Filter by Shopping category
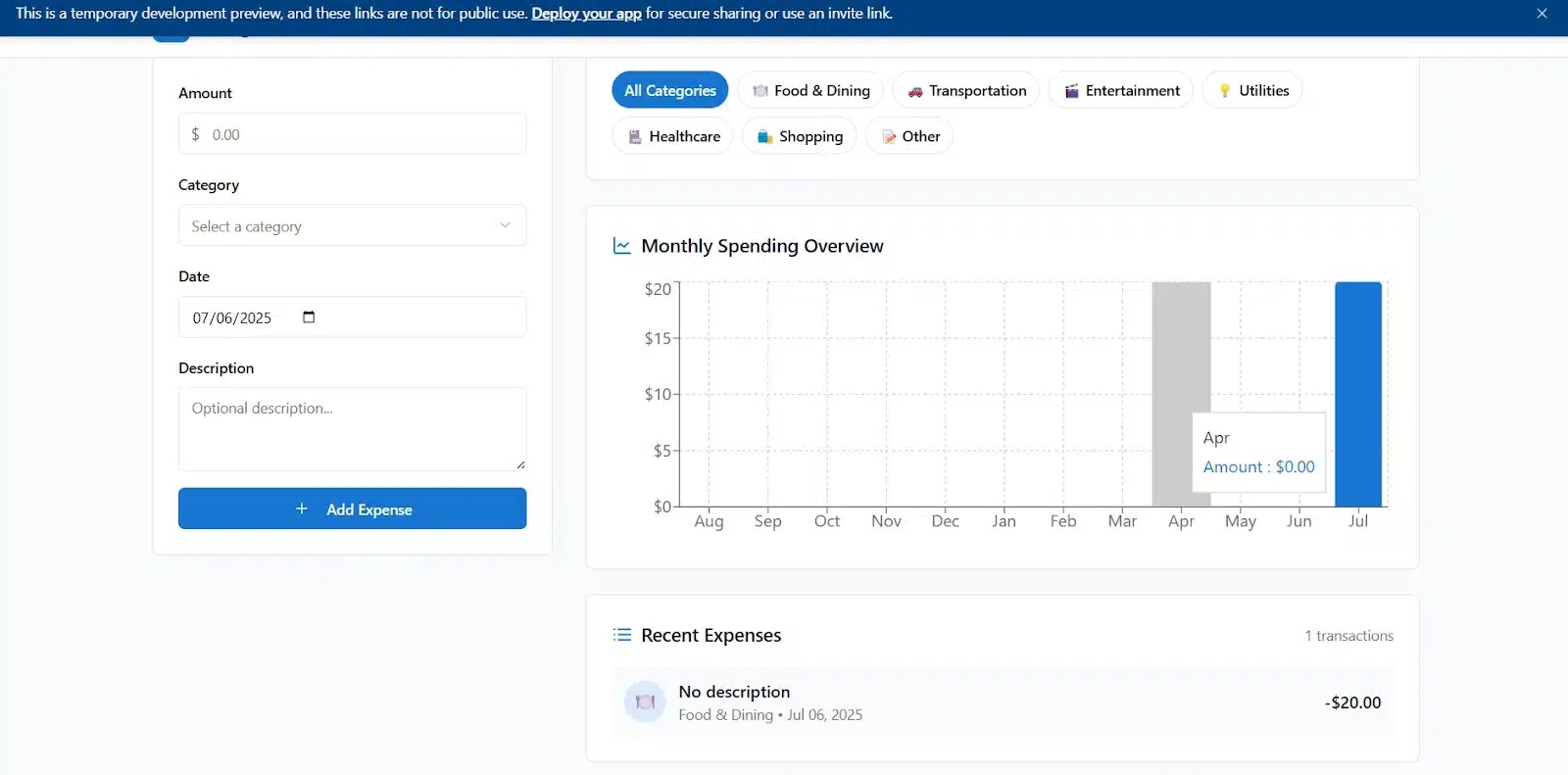The image size is (1568, 775). tap(799, 136)
